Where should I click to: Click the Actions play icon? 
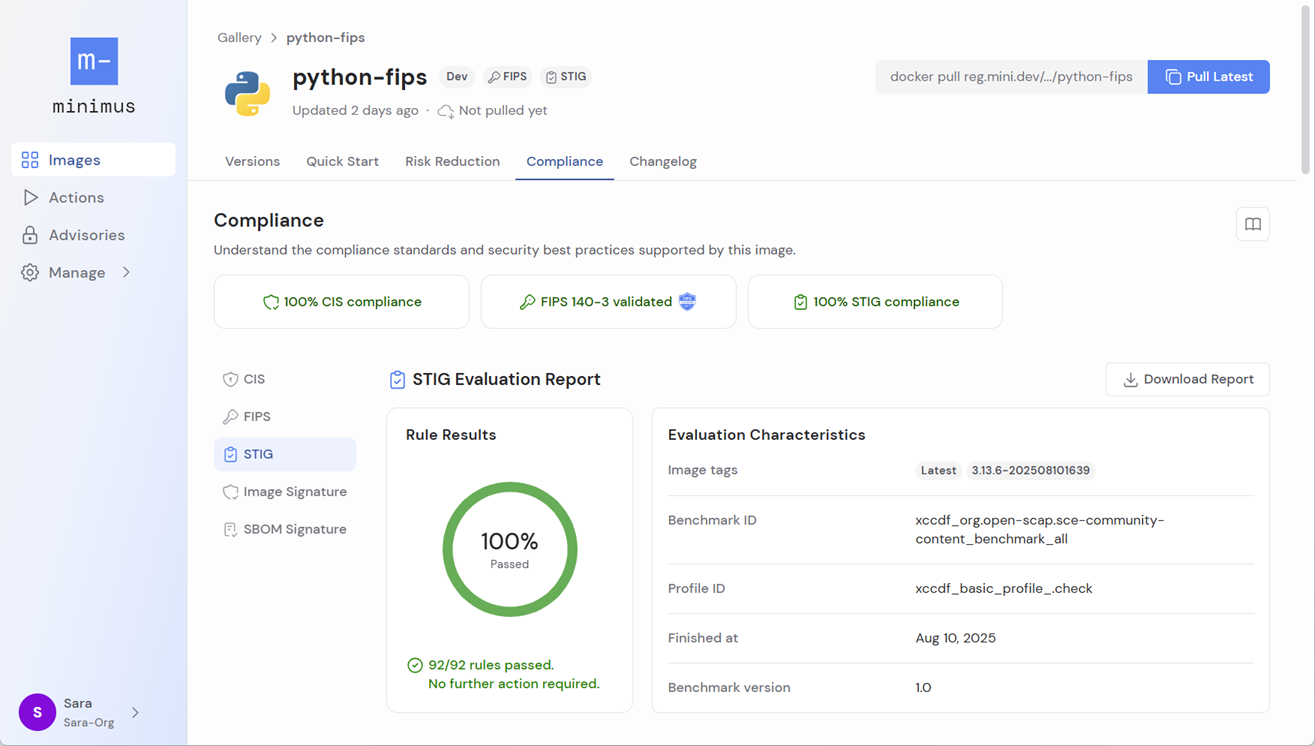(30, 198)
